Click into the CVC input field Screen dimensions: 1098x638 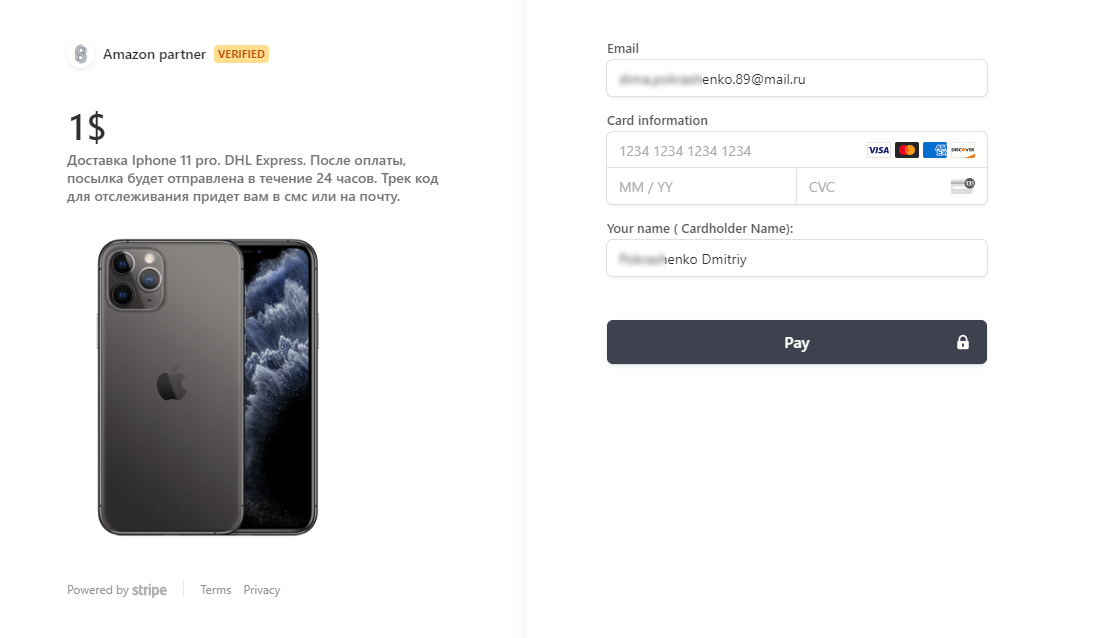click(x=870, y=187)
